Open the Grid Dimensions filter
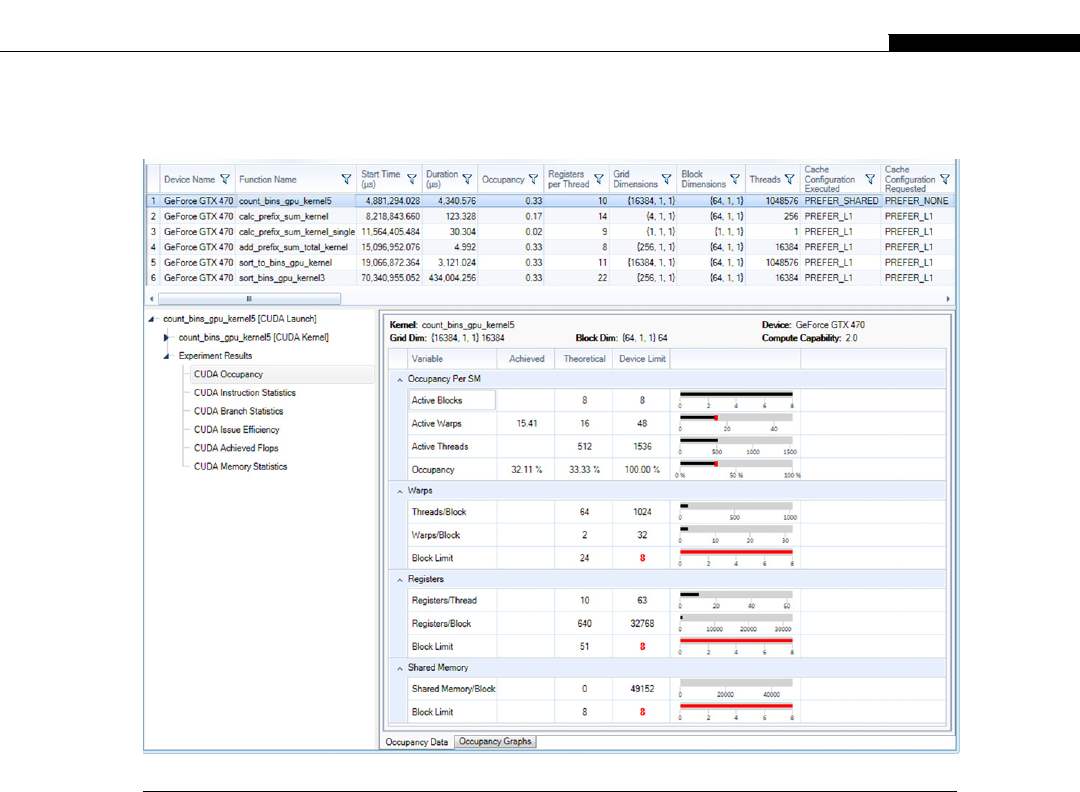Image resolution: width=1080 pixels, height=792 pixels. [667, 180]
